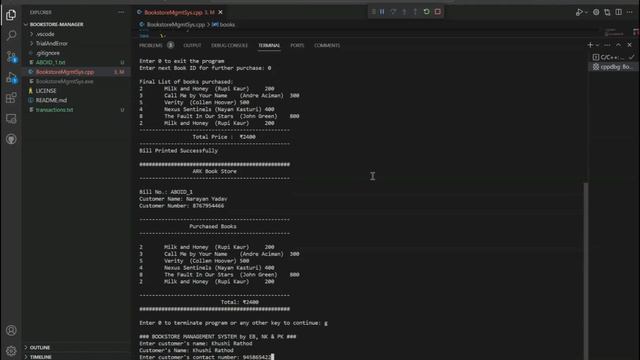Run the C/C++ file button
Image resolution: width=640 pixels, height=360 pixels.
click(x=579, y=12)
